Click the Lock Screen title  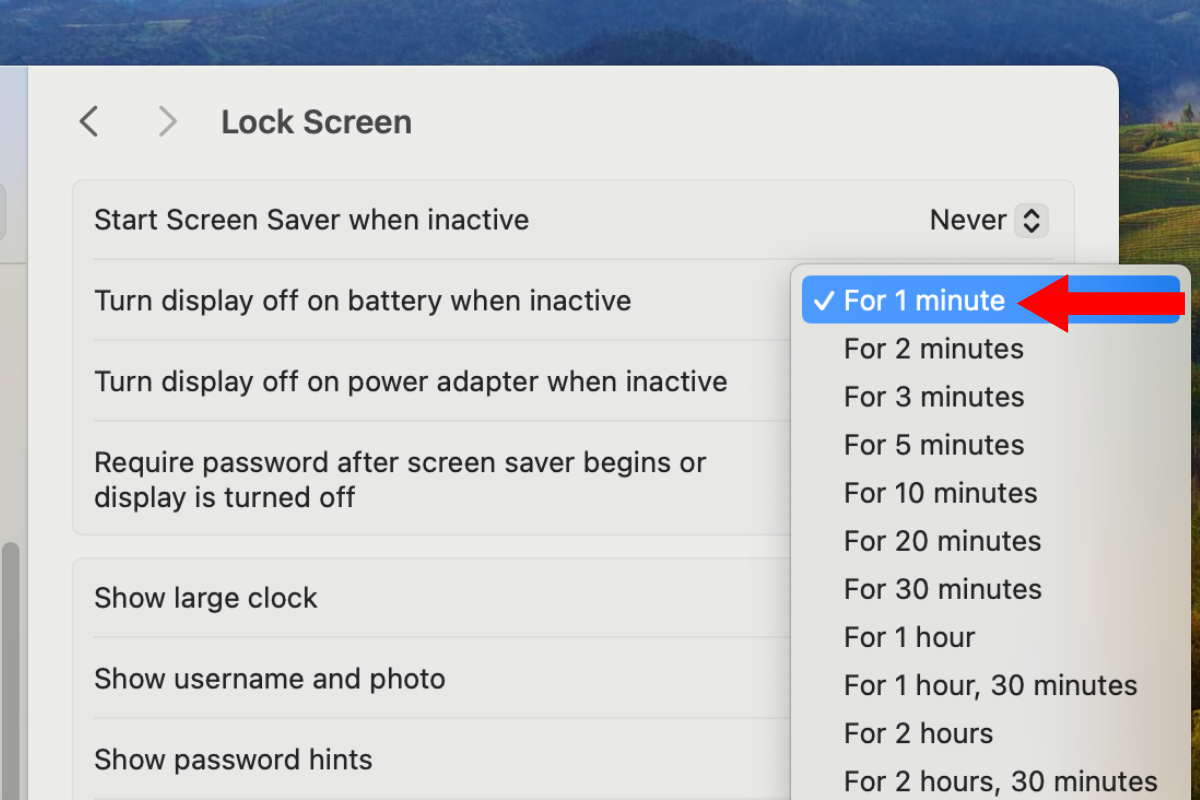[x=316, y=122]
